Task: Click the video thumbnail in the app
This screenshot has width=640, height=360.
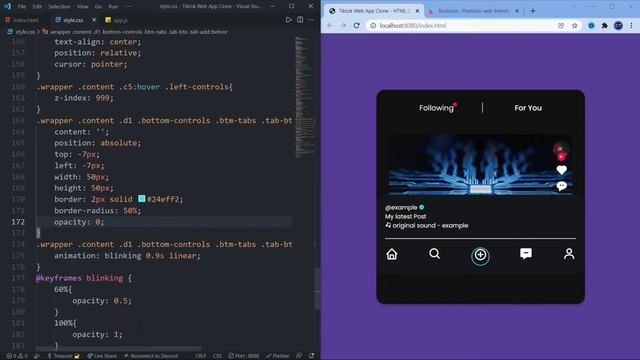Action: pos(480,165)
